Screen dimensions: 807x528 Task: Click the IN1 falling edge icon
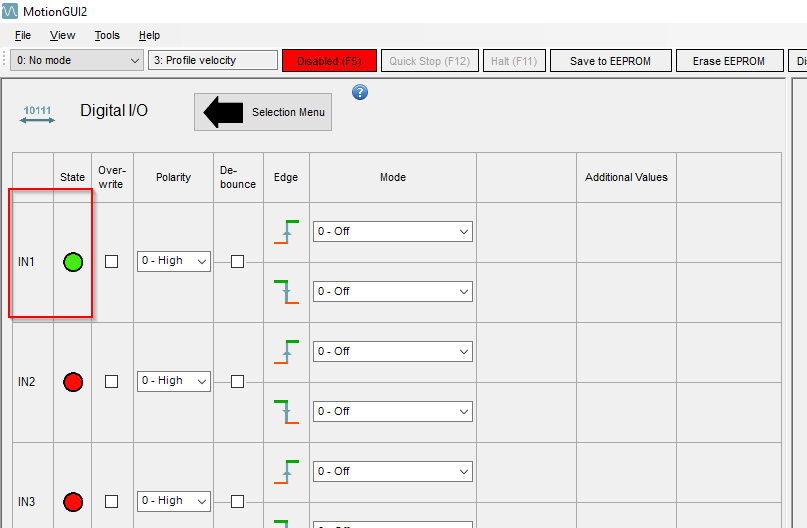286,292
